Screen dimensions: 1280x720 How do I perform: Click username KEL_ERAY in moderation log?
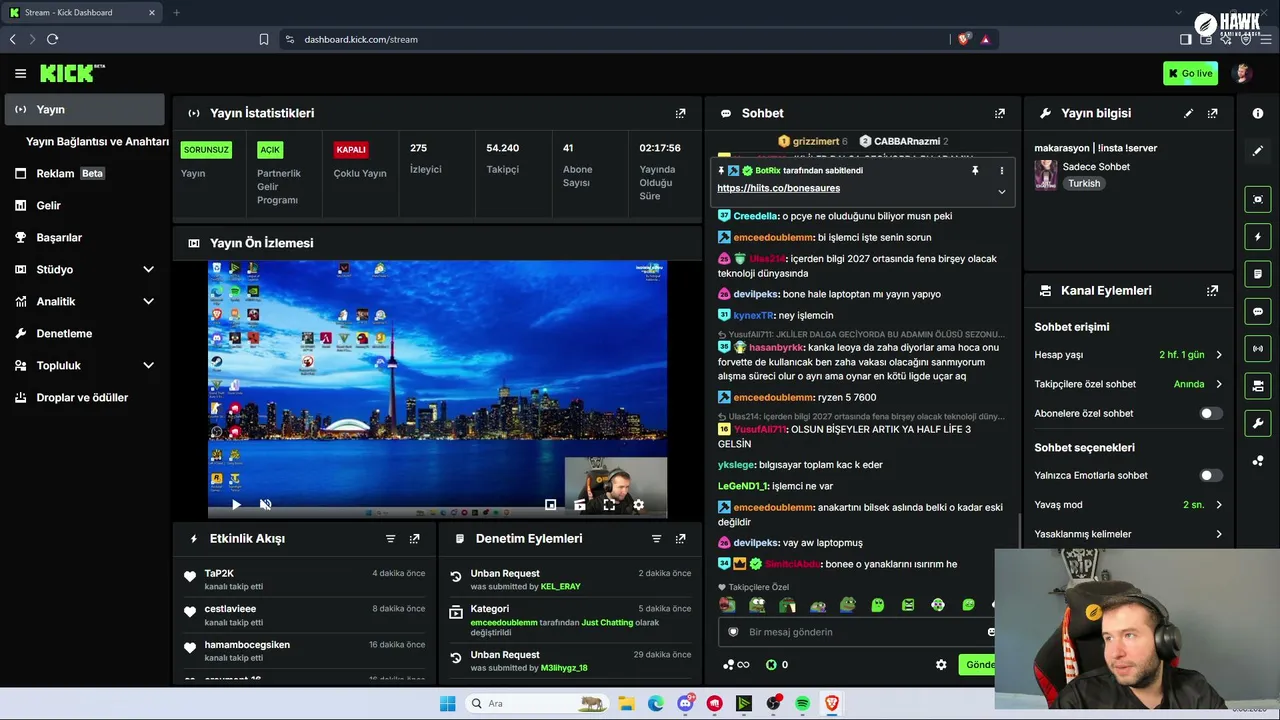pyautogui.click(x=560, y=586)
